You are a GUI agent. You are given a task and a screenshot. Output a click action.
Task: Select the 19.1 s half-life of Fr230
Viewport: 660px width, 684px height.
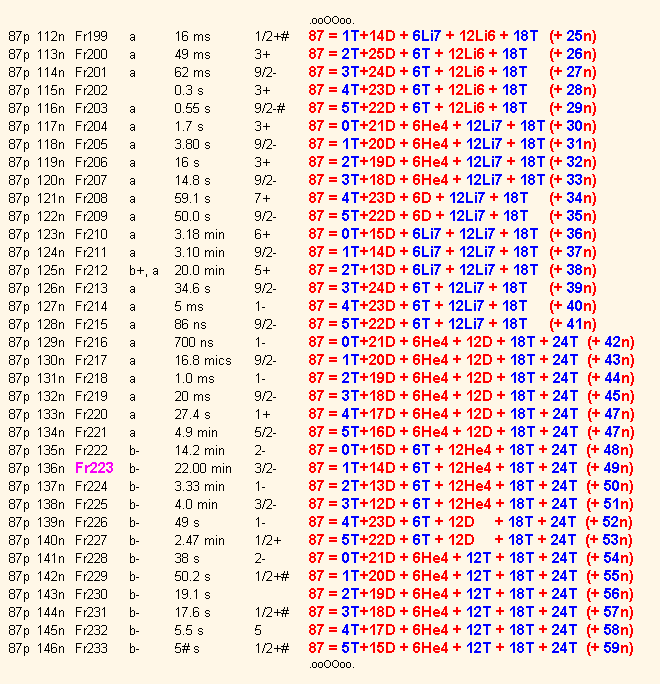pyautogui.click(x=192, y=594)
